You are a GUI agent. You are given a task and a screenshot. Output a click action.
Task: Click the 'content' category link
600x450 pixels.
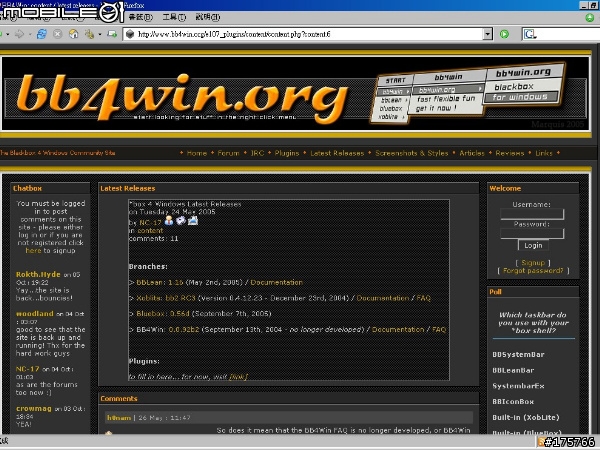150,230
